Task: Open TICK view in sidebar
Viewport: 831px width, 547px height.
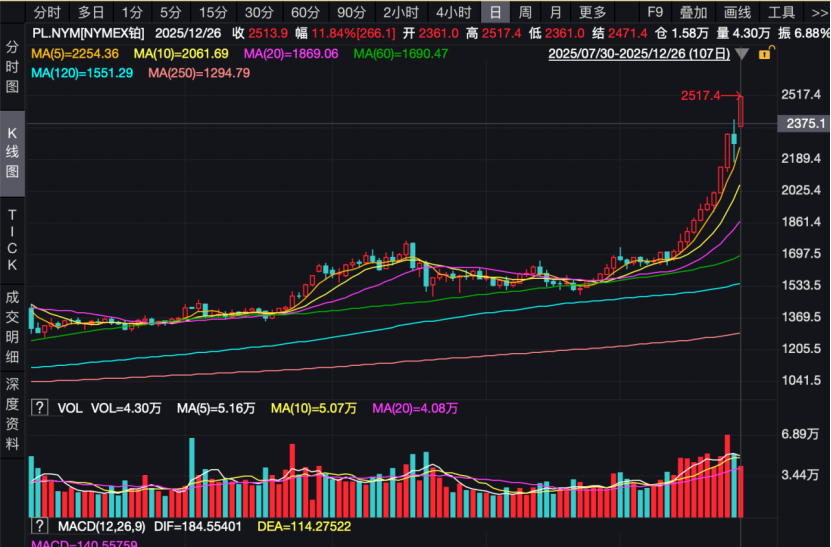Action: point(12,240)
